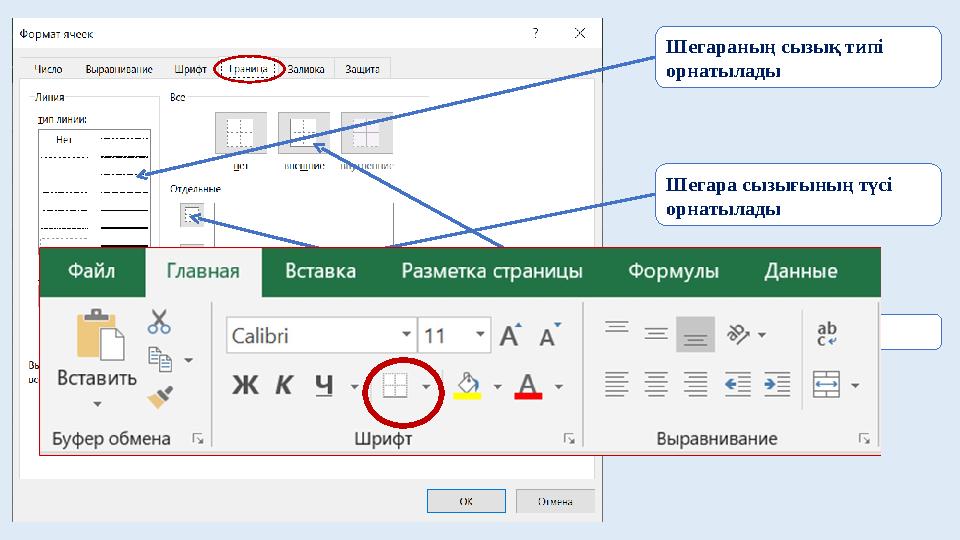Click the Paste (Вставить) clipboard icon
This screenshot has height=540, width=960.
(100, 335)
